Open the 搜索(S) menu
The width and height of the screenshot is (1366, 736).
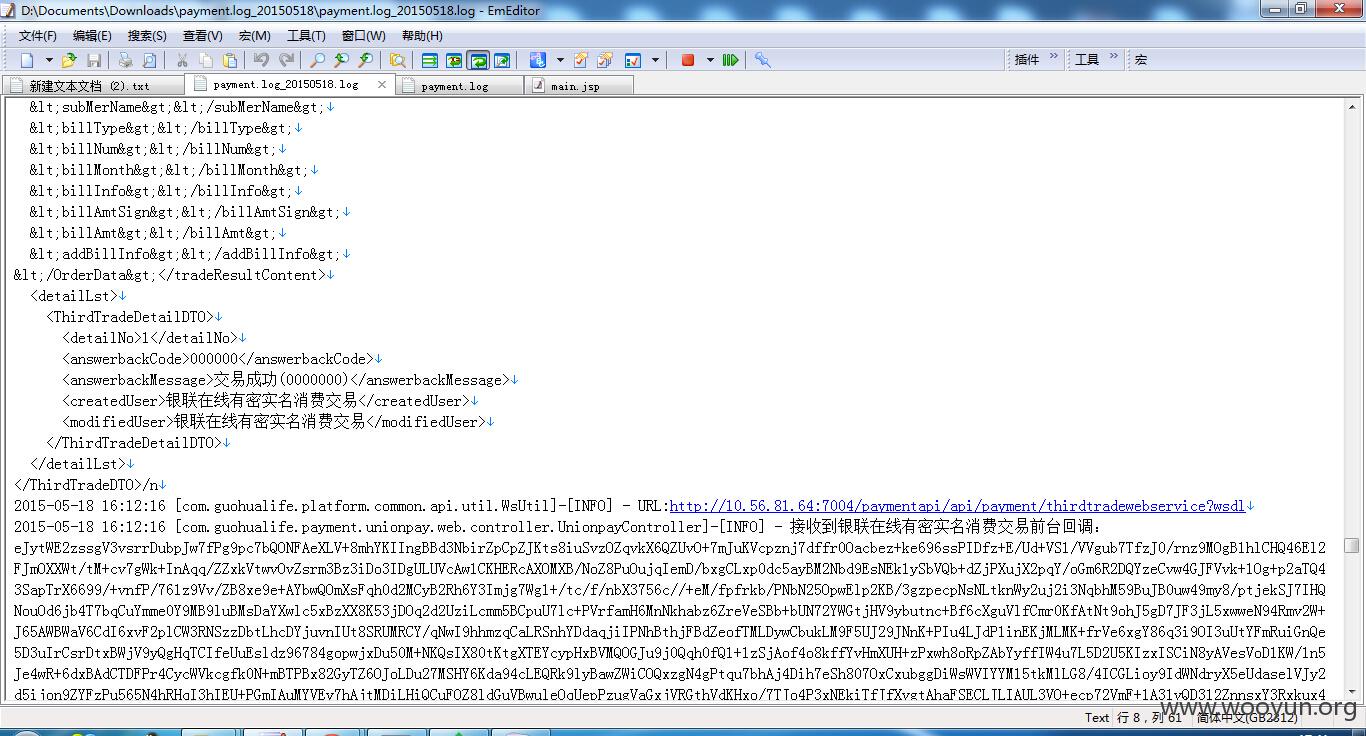(147, 36)
